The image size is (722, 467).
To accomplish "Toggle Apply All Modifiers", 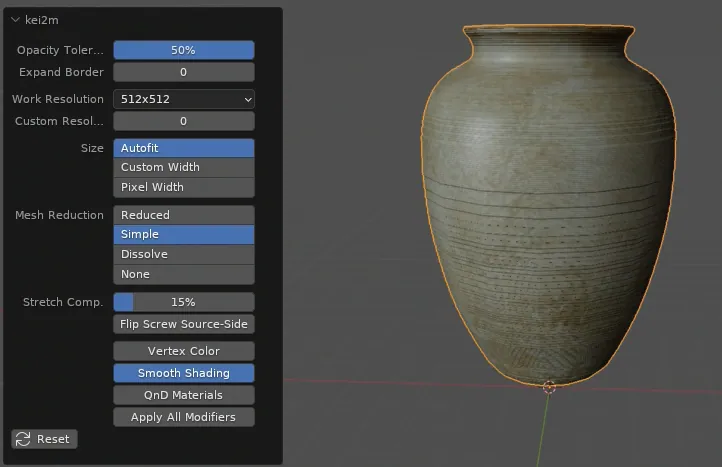I will coord(184,417).
